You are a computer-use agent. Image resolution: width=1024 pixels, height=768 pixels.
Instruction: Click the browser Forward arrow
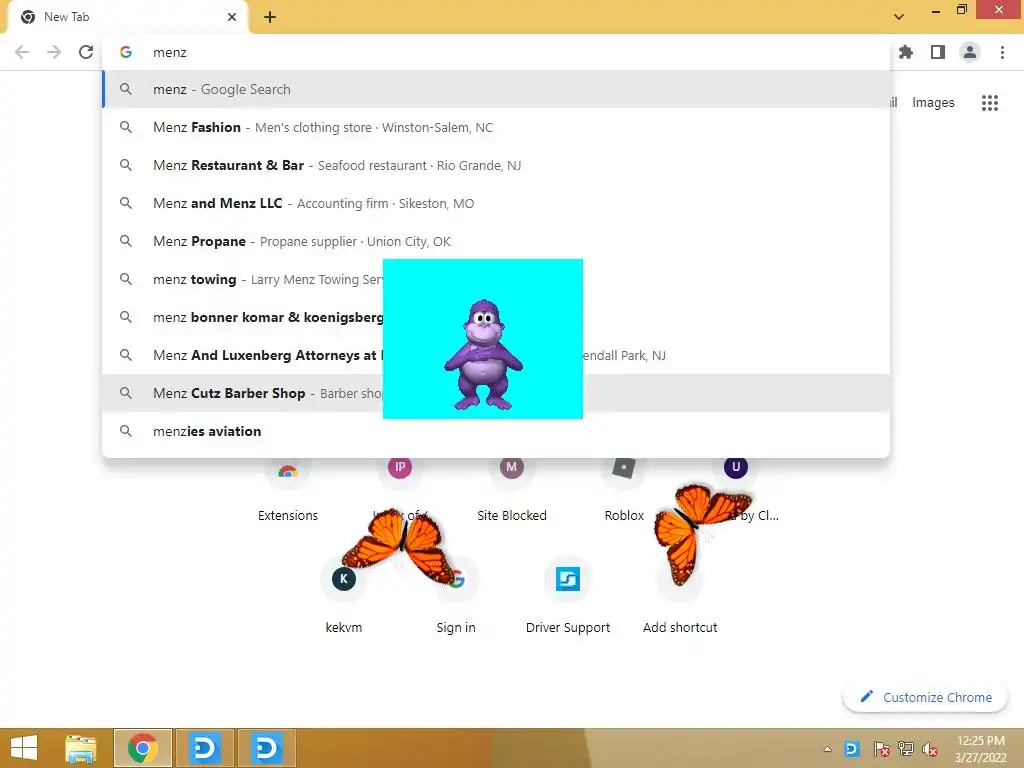(x=54, y=52)
